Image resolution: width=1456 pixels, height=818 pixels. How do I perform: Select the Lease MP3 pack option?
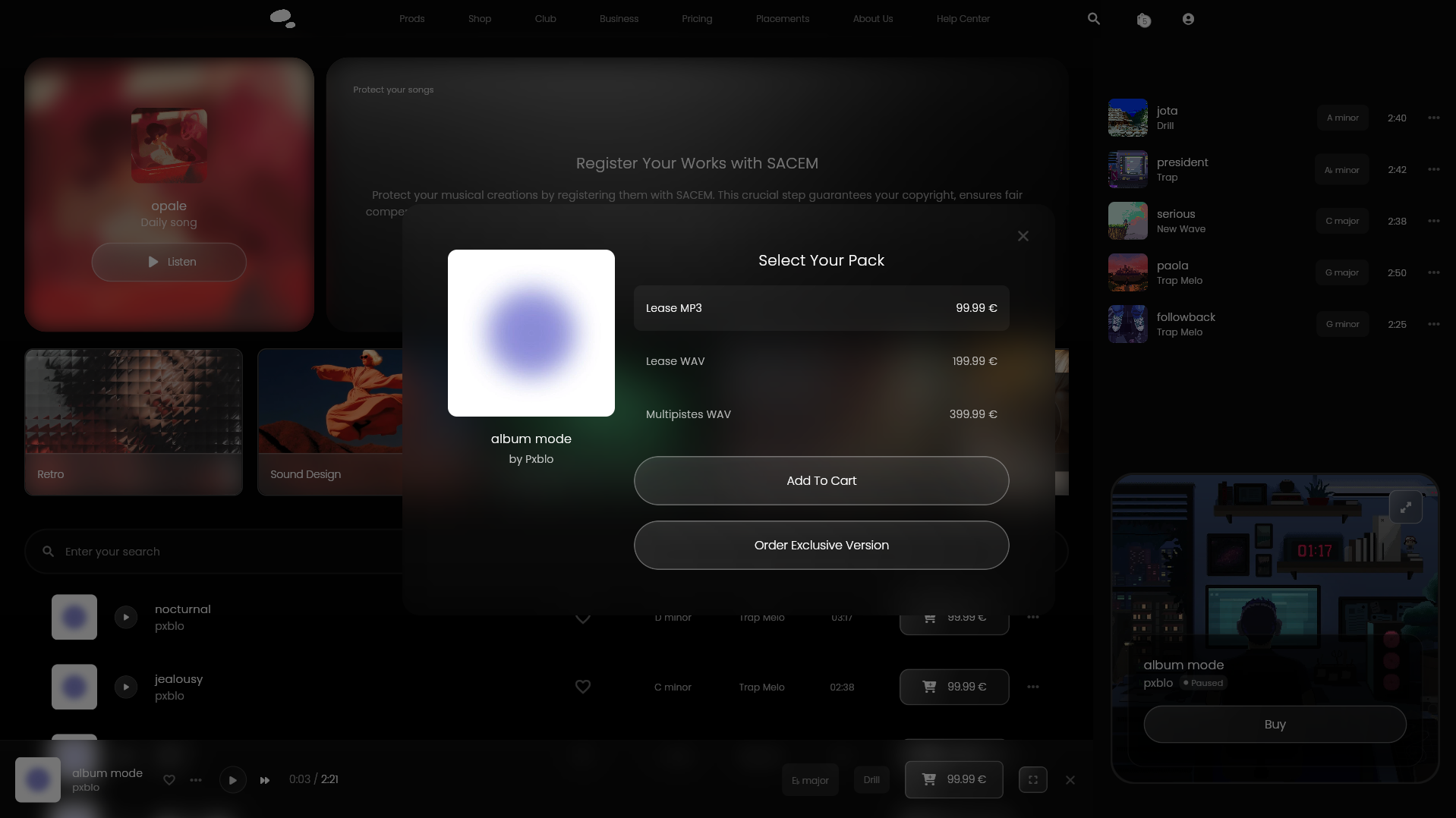point(821,308)
